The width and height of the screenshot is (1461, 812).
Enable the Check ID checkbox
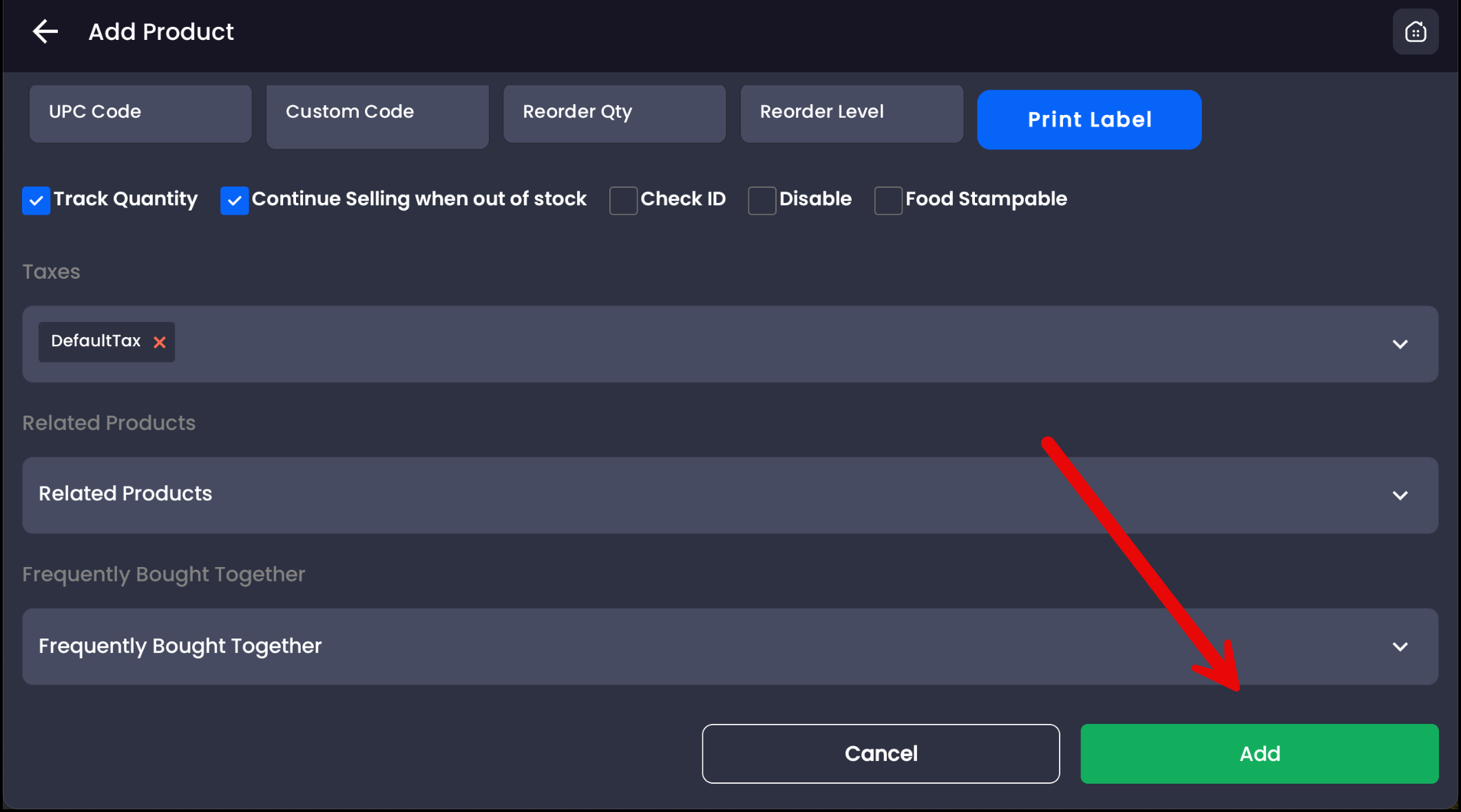(x=622, y=200)
